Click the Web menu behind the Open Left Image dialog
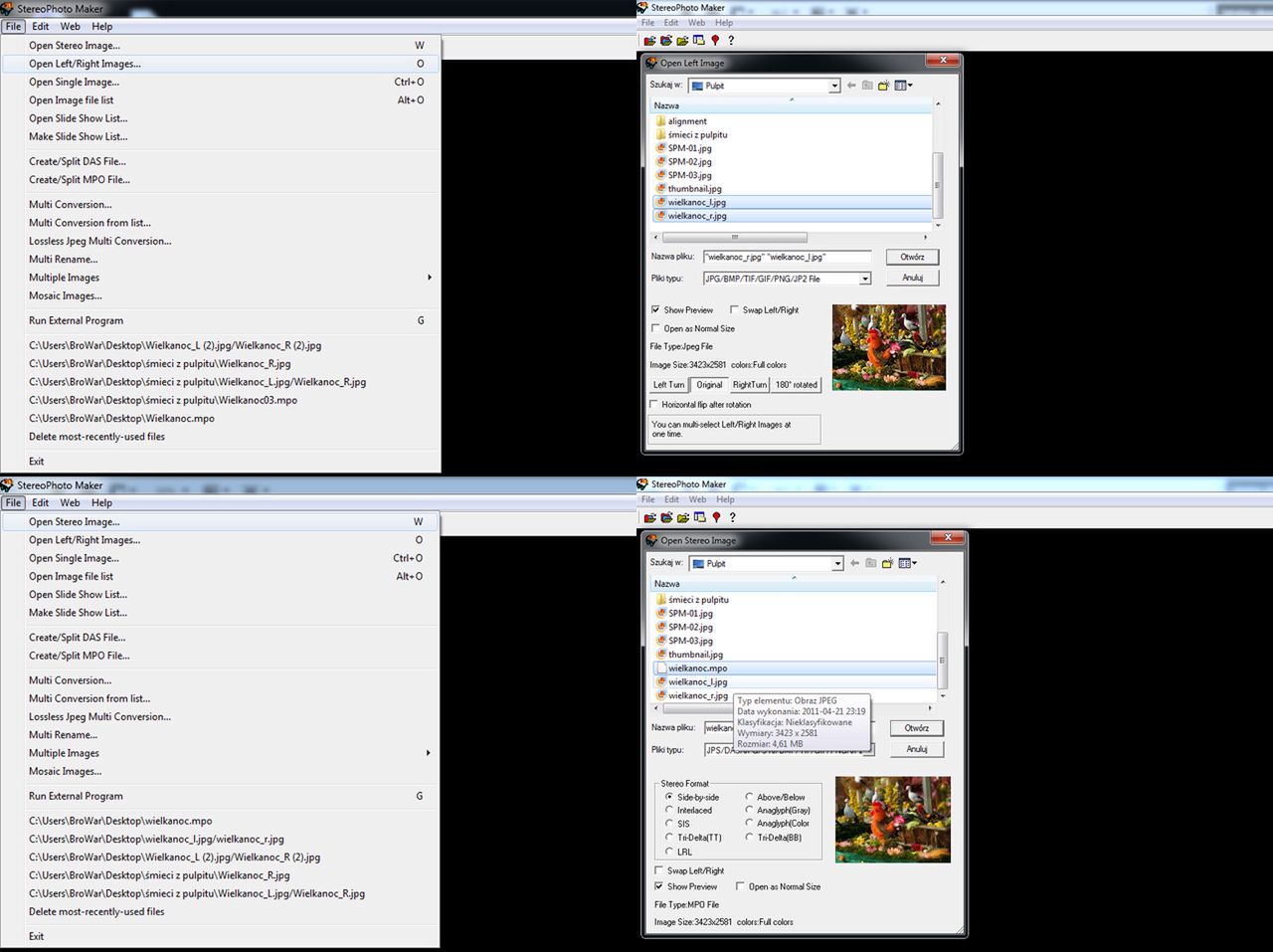This screenshot has width=1273, height=952. (697, 23)
